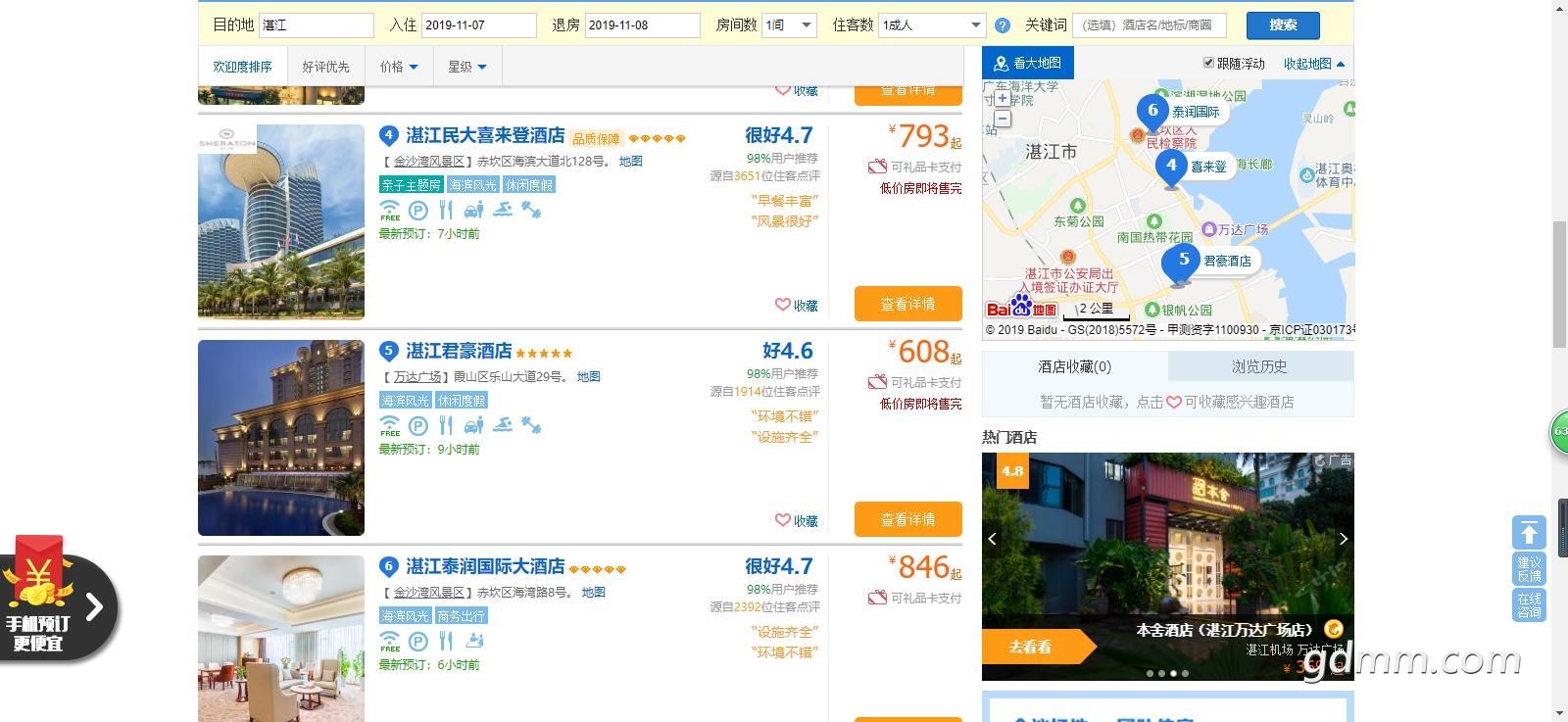Switch to the 酒店收藏(0) tab
Image resolution: width=1568 pixels, height=722 pixels.
pos(1075,366)
